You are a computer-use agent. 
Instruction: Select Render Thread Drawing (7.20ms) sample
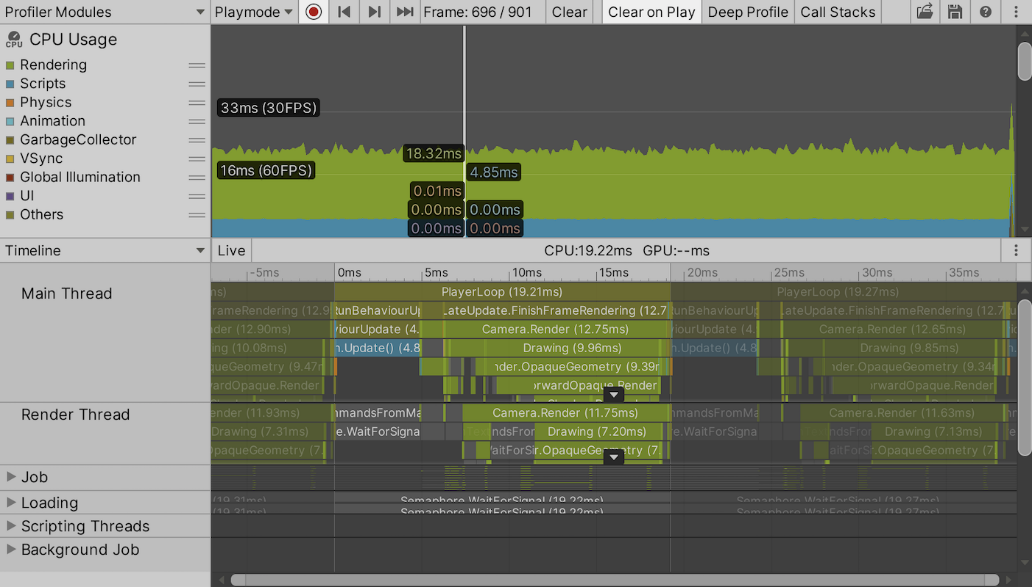(597, 432)
